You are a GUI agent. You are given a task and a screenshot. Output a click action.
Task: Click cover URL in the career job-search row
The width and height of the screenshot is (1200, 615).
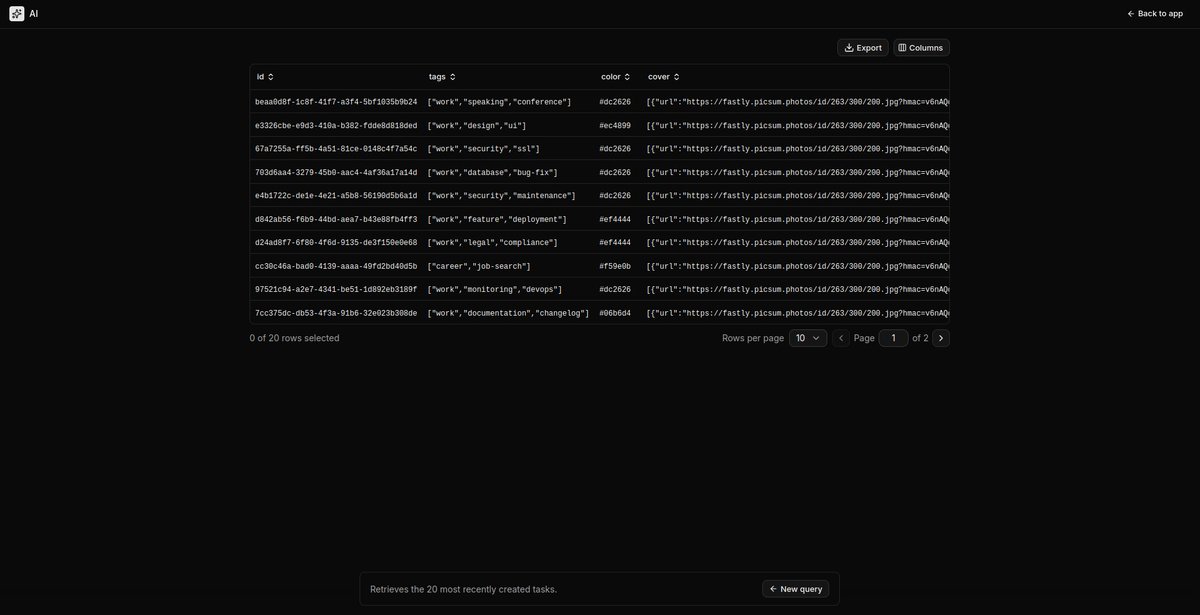coord(797,267)
